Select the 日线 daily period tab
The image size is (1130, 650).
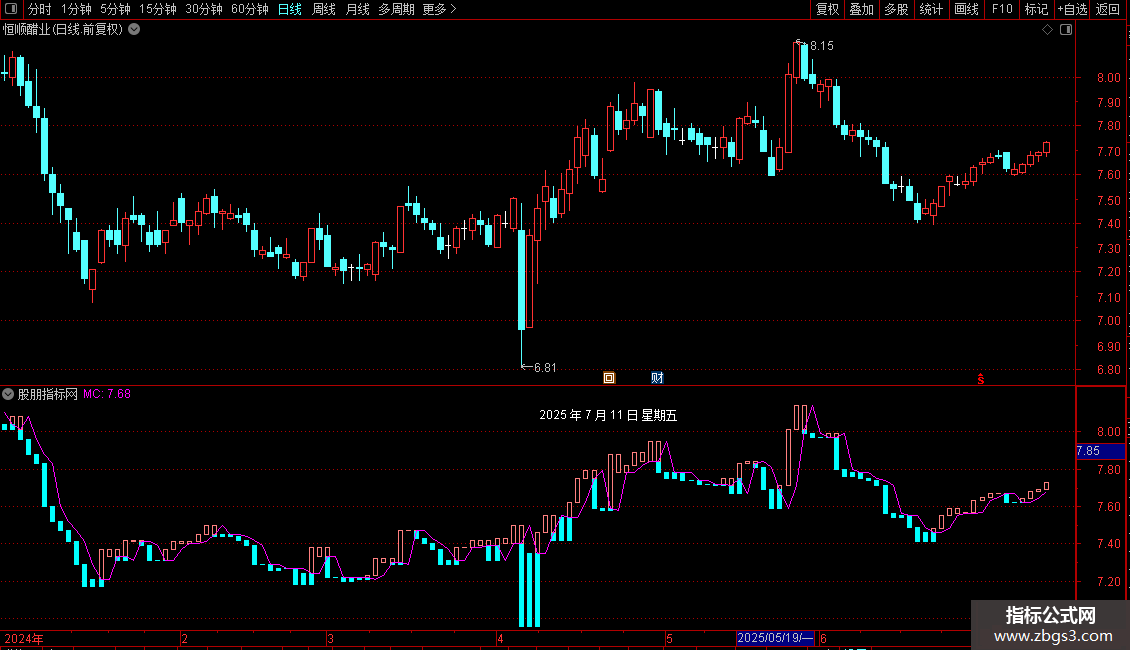[x=290, y=9]
